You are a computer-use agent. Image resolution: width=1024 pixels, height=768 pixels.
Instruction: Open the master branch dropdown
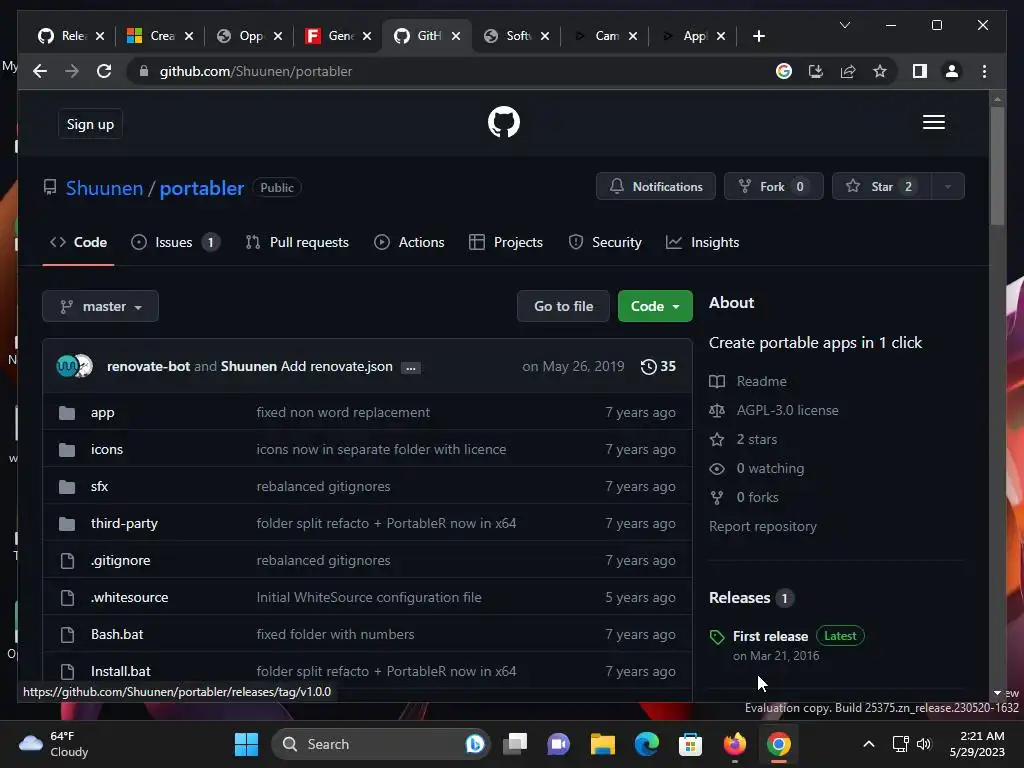(101, 306)
